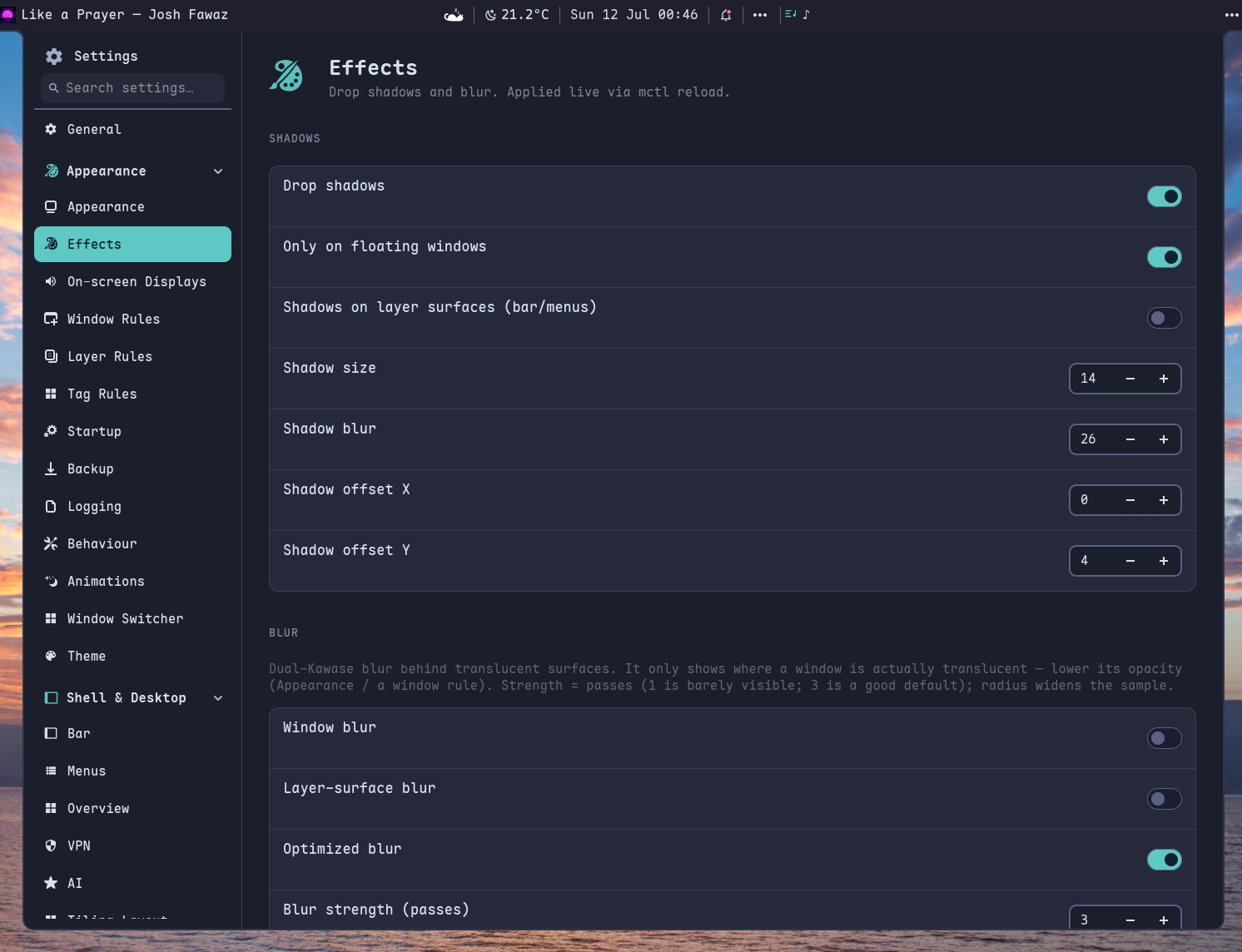Open the music playlist icon in top bar
Image resolution: width=1242 pixels, height=952 pixels.
point(791,14)
